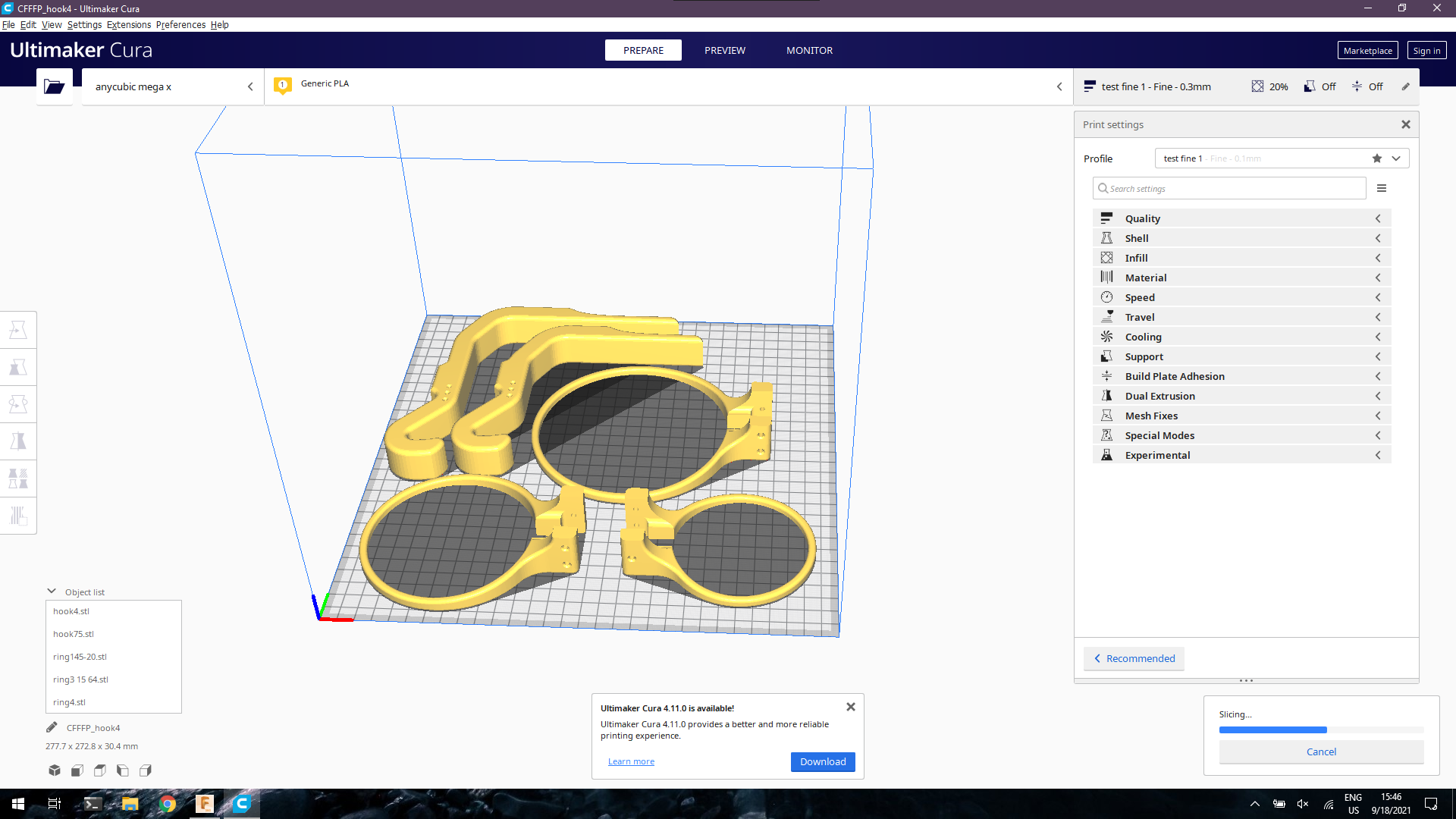
Task: Open the Settings menu
Action: coord(84,24)
